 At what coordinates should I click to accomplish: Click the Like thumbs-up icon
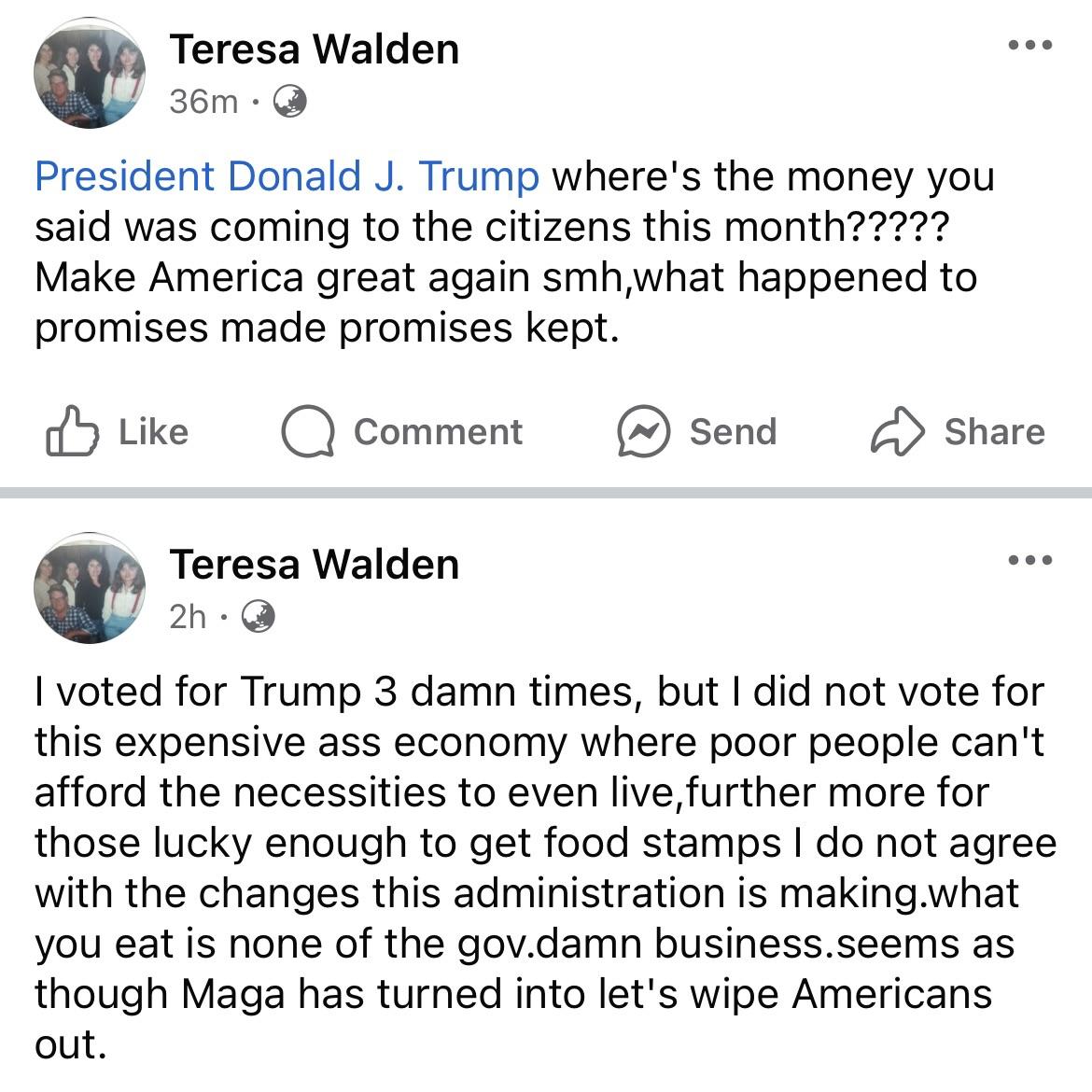point(73,430)
